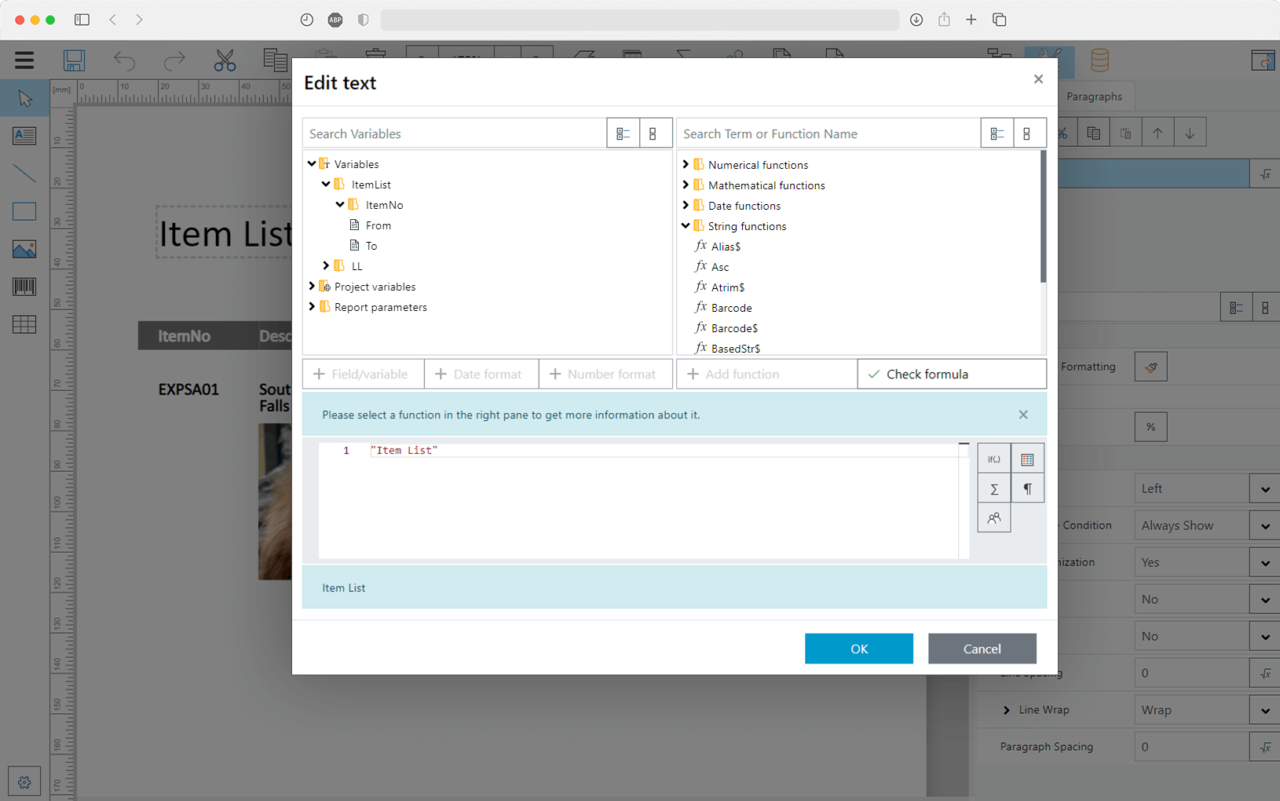Expand the Numerical functions category
Viewport: 1280px width, 801px height.
(x=686, y=164)
